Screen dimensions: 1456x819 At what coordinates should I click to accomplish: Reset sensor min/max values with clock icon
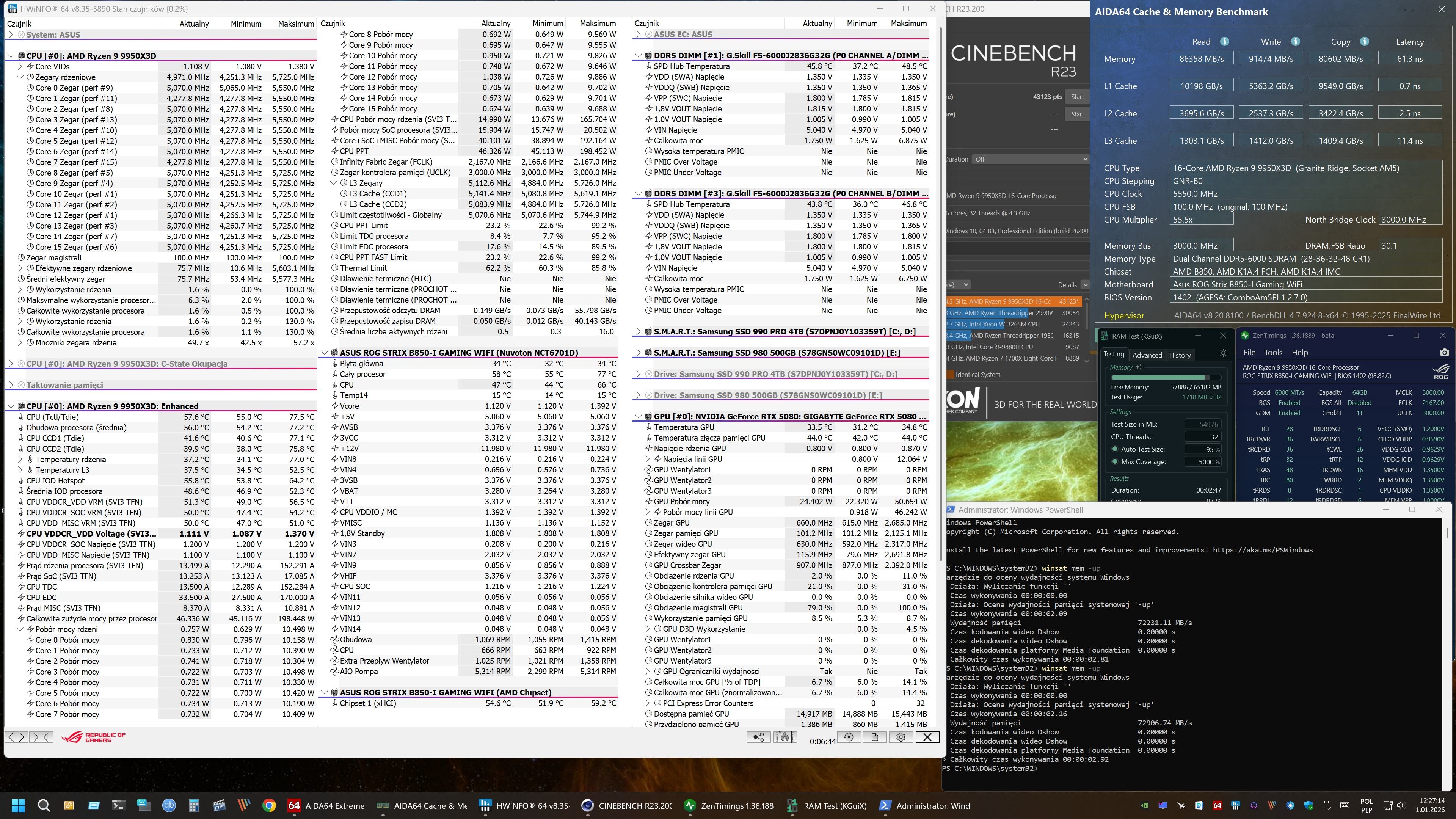pyautogui.click(x=849, y=737)
